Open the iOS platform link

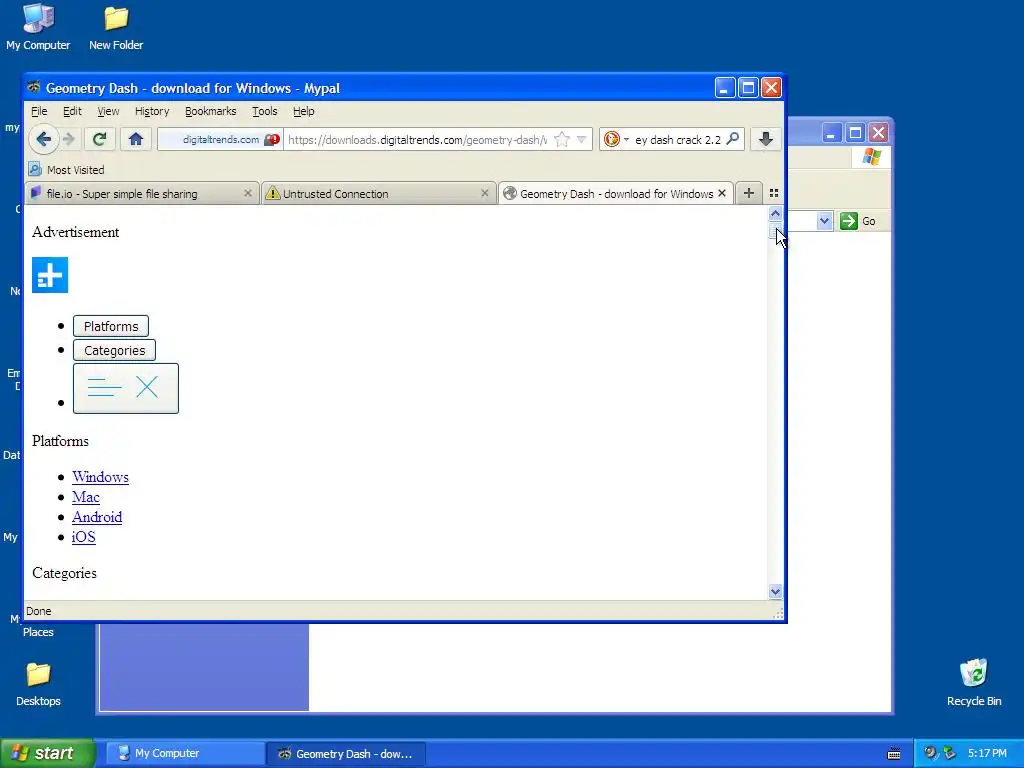[84, 537]
